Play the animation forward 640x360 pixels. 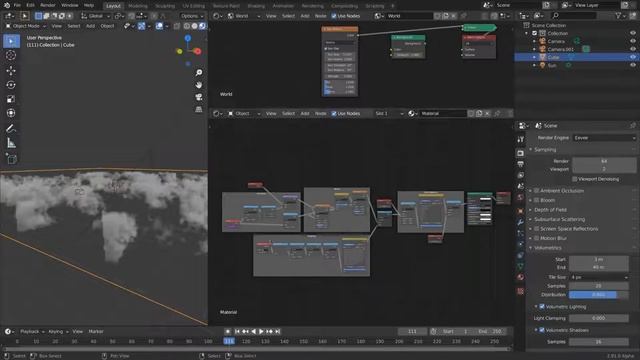pyautogui.click(x=261, y=331)
